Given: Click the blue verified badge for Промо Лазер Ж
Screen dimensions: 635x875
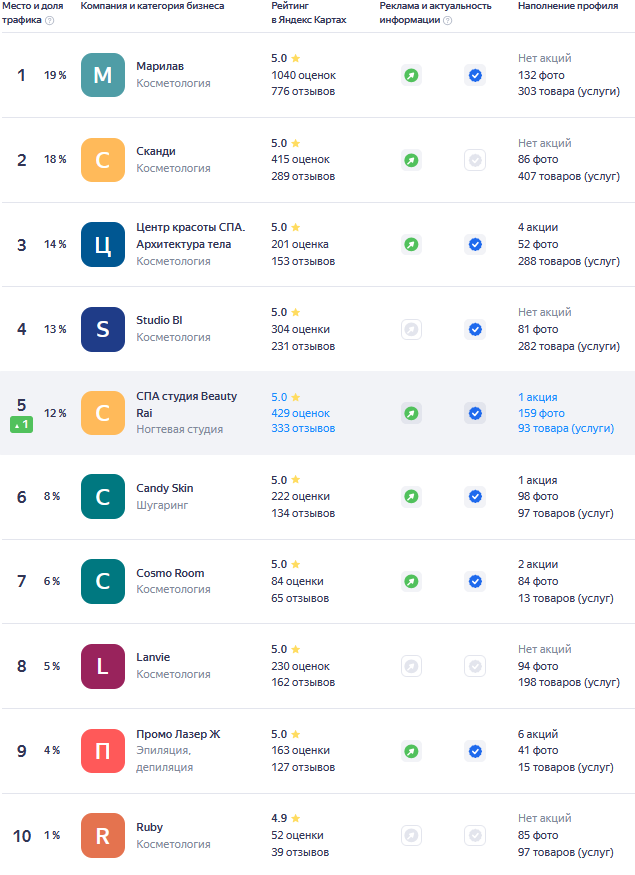Looking at the screenshot, I should coord(475,751).
